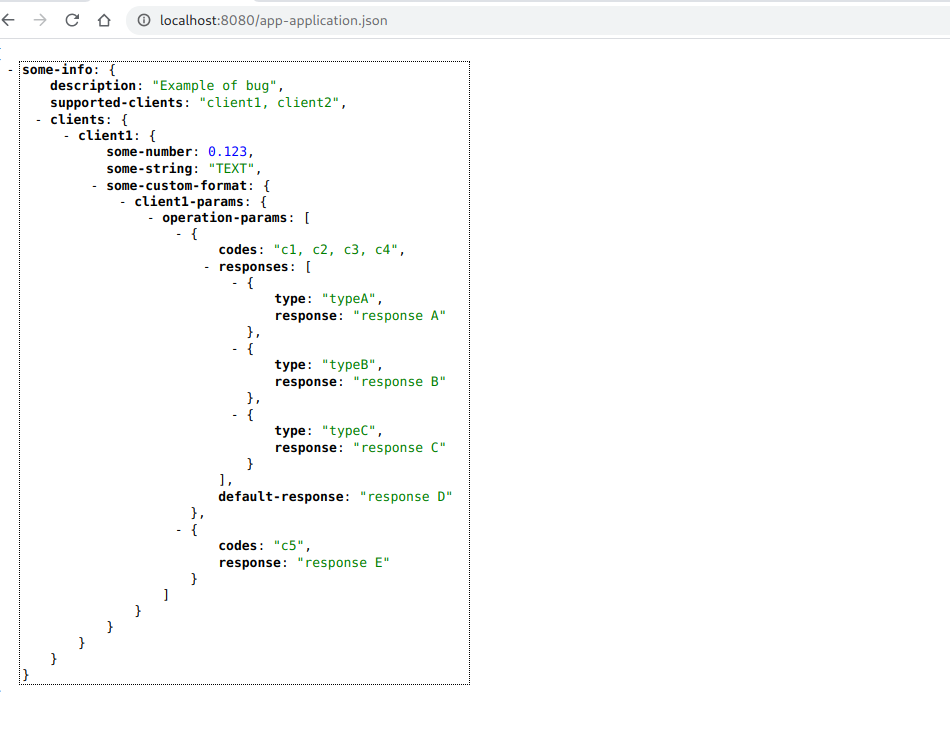Click the "some-info" key label
The height and width of the screenshot is (752, 950).
[58, 70]
